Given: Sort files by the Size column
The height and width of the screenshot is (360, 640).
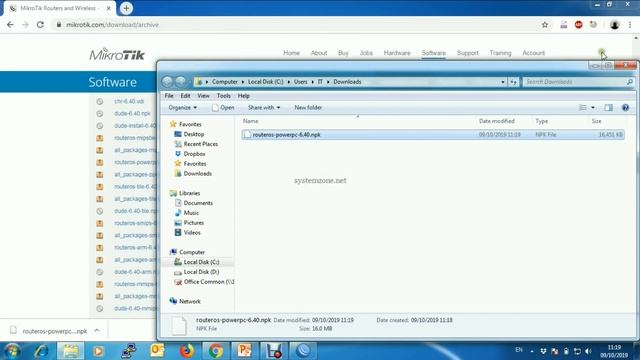Looking at the screenshot, I should tap(596, 121).
